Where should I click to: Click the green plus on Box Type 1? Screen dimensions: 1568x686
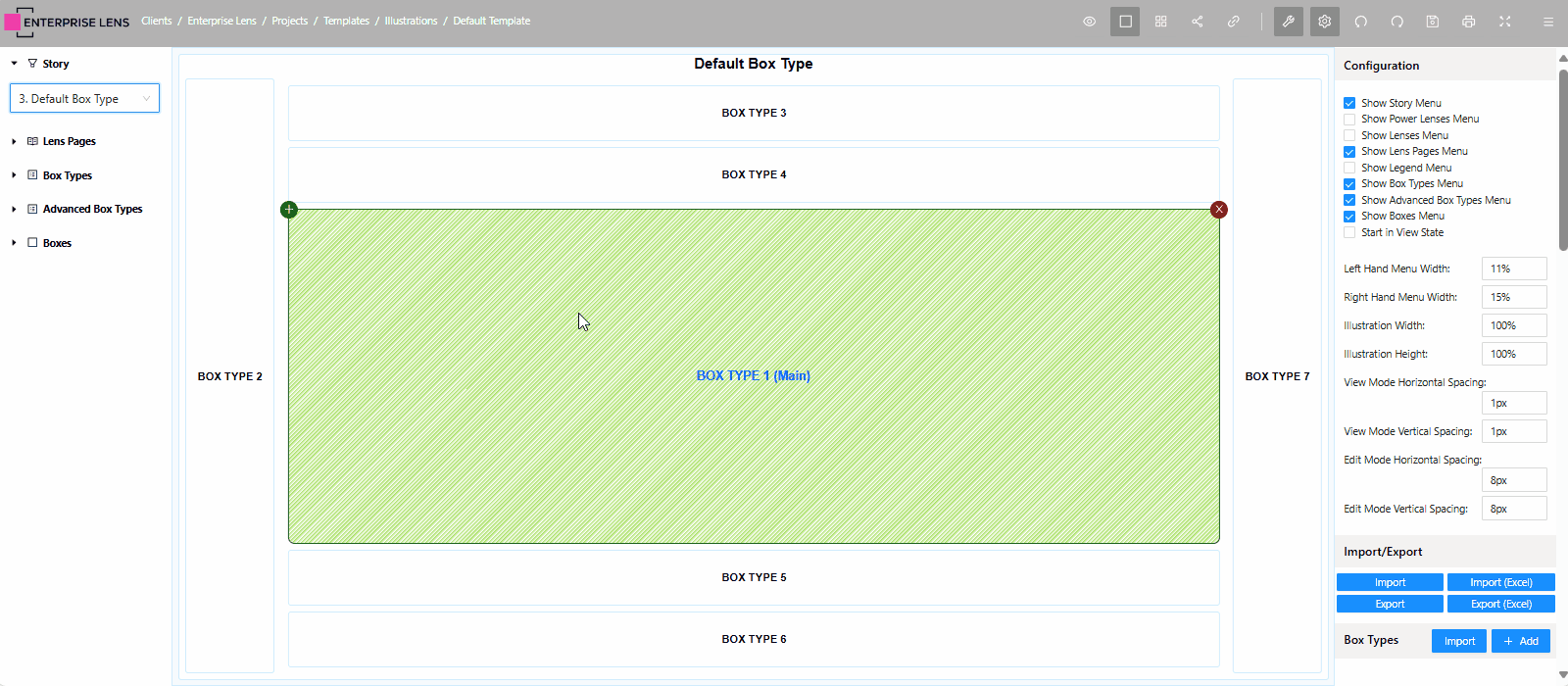coord(289,210)
